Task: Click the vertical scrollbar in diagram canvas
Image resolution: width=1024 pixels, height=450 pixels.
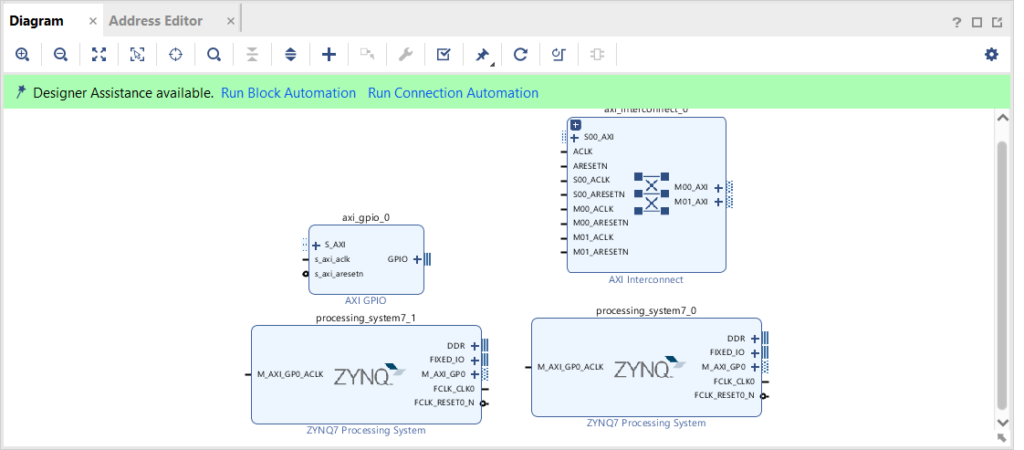Action: pos(1002,270)
